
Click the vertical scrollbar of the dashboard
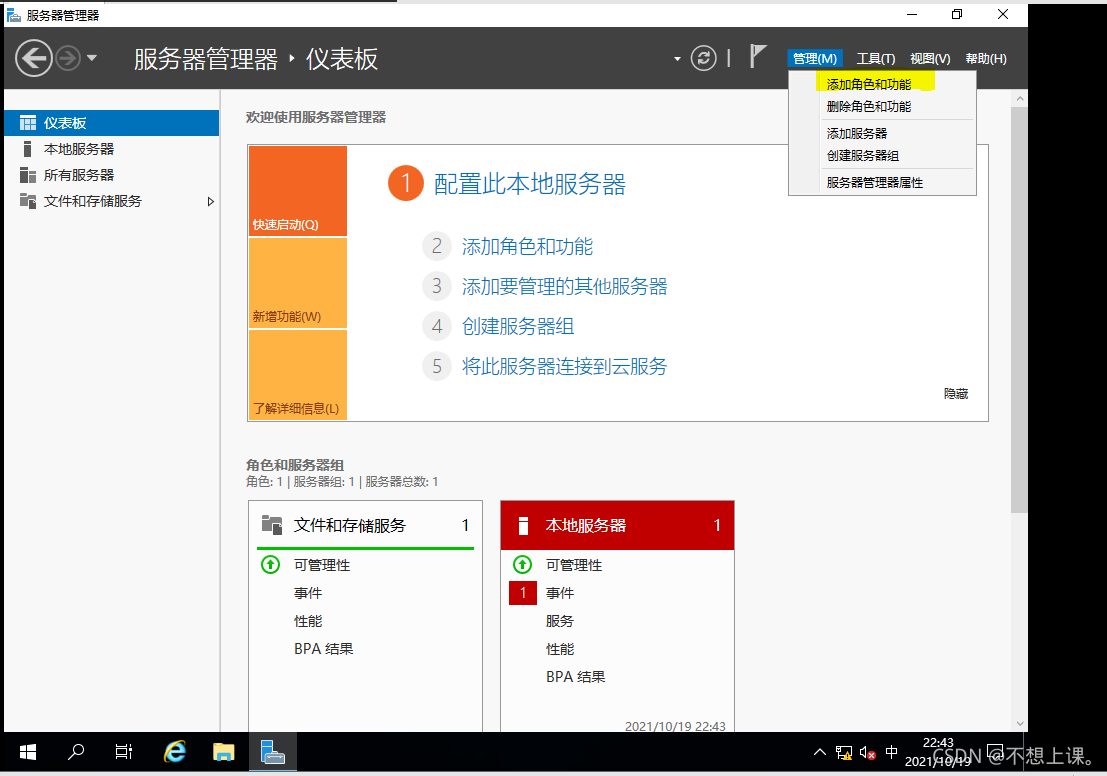[1019, 309]
